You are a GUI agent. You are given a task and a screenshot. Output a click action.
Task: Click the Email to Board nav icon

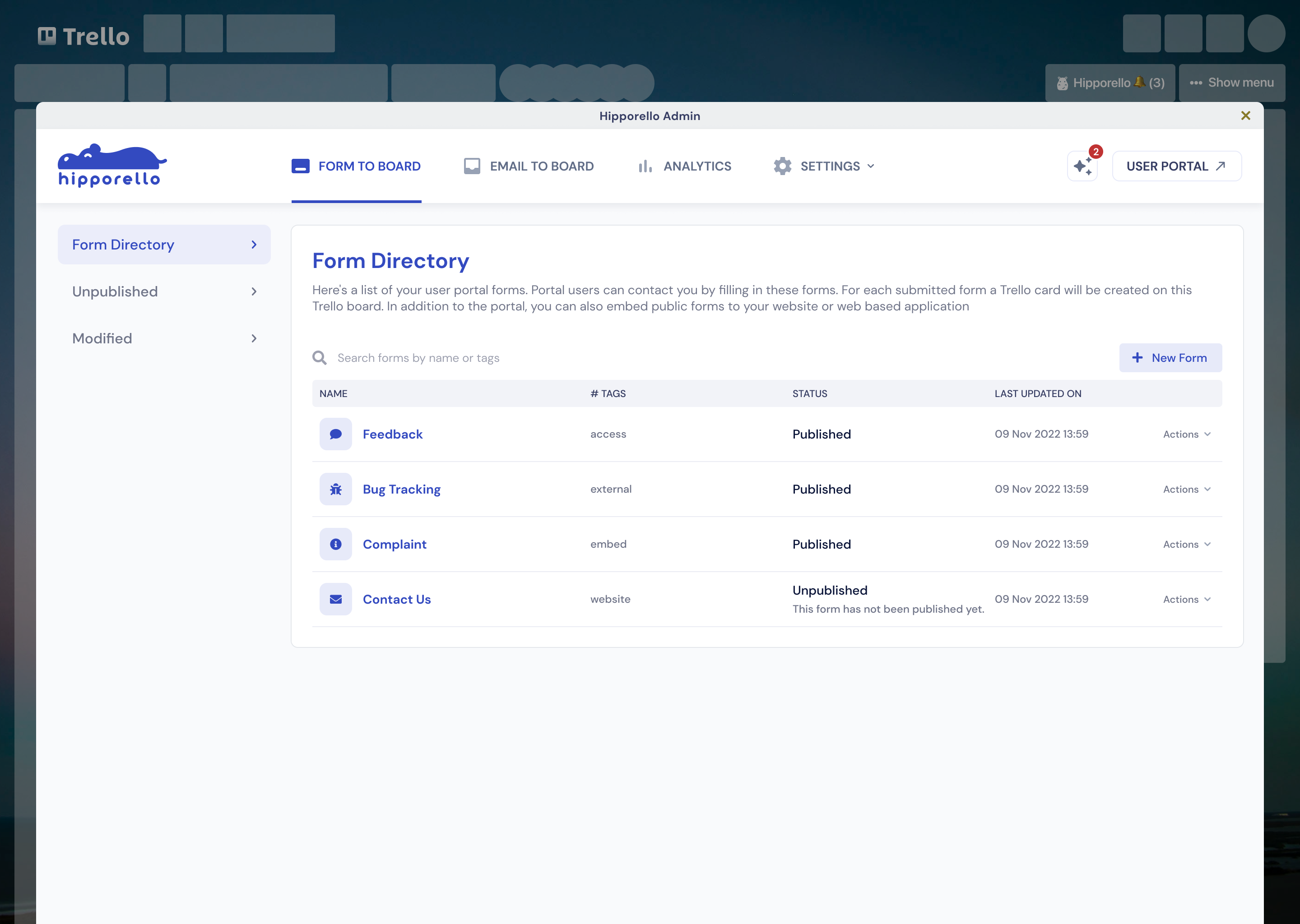pyautogui.click(x=471, y=166)
